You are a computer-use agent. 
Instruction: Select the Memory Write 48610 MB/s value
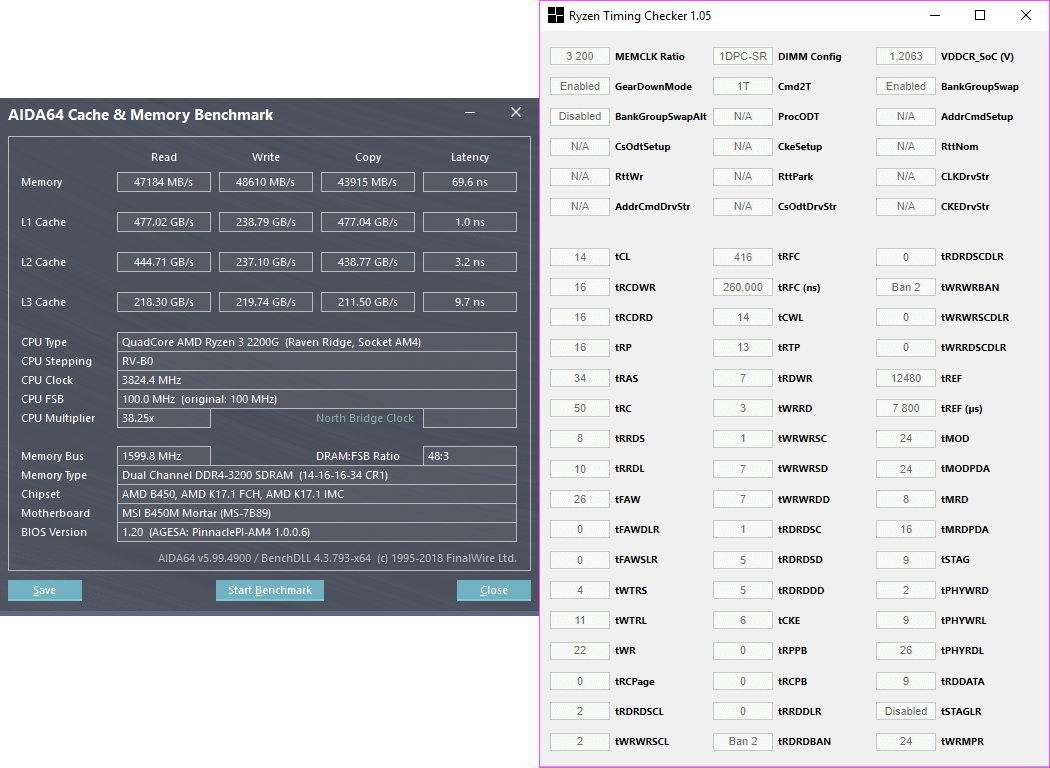point(266,182)
